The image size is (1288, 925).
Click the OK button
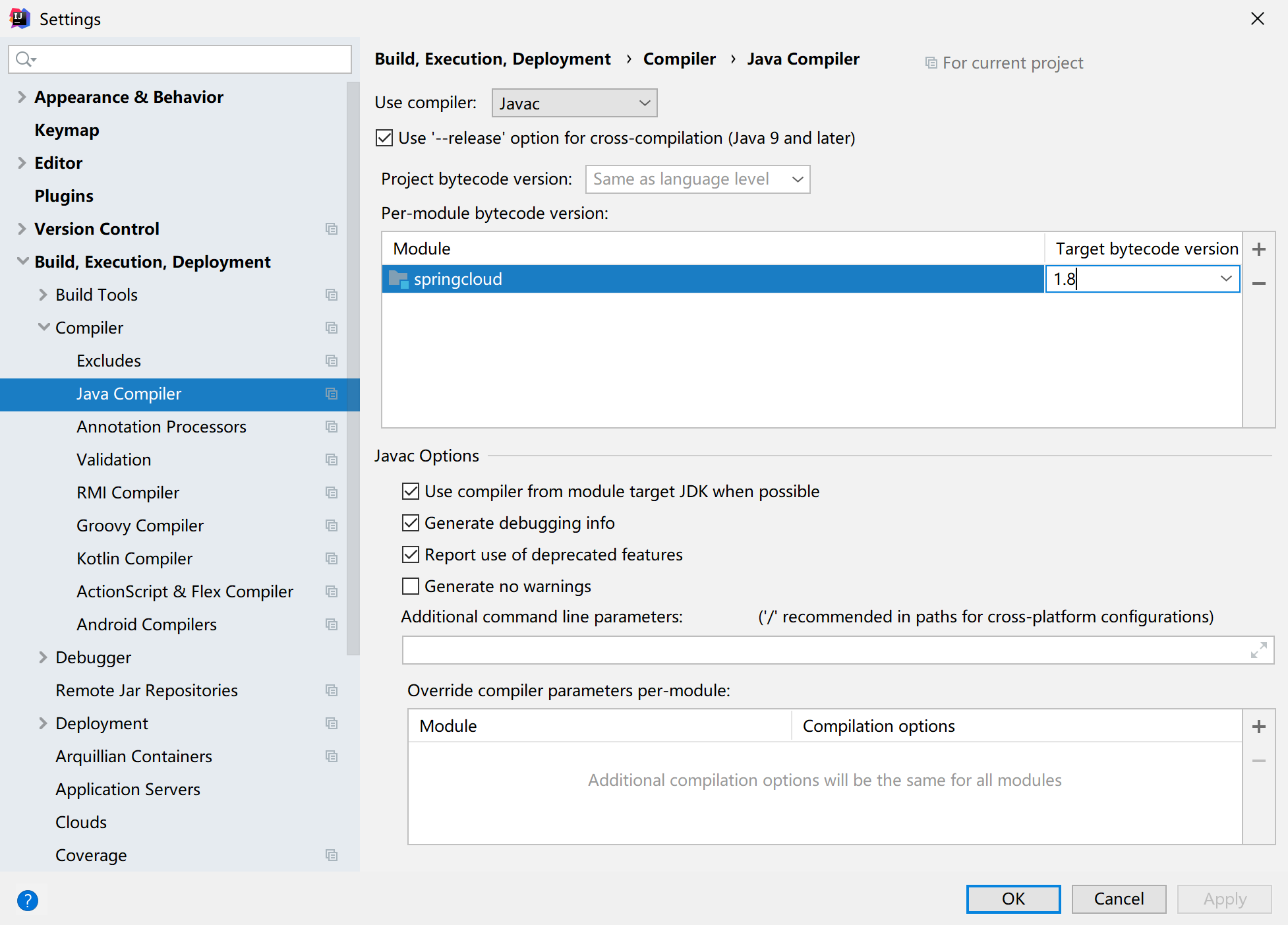pyautogui.click(x=1013, y=899)
